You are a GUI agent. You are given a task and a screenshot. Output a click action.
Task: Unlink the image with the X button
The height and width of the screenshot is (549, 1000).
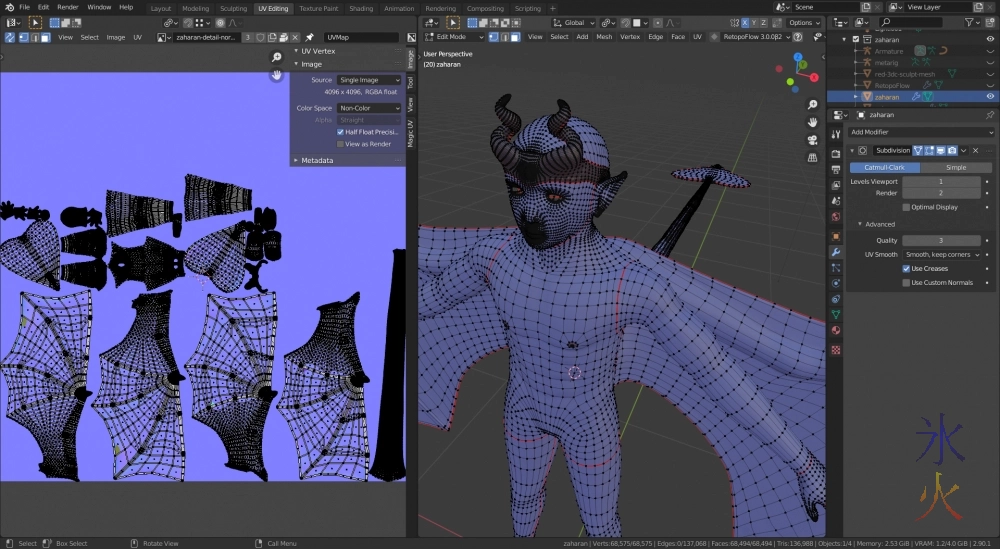(x=297, y=37)
